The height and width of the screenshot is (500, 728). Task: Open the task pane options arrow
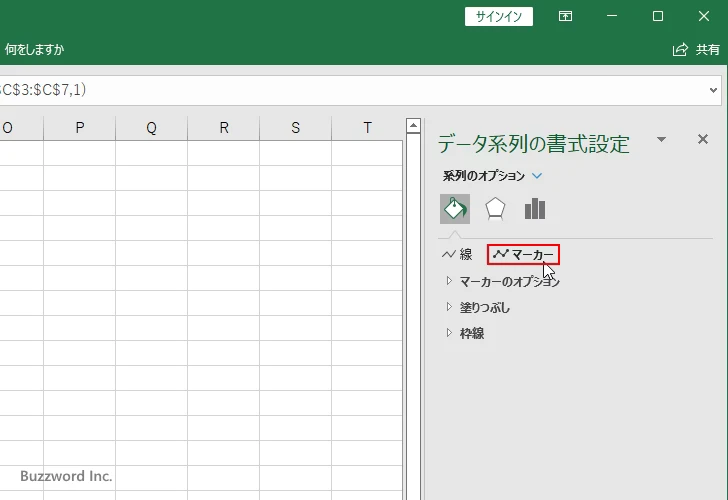pyautogui.click(x=662, y=139)
